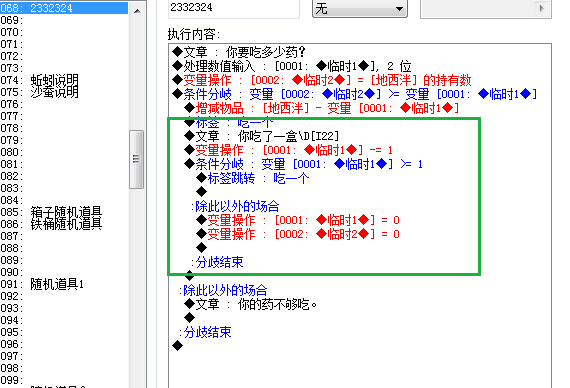Select the inner 除此以外的场合 line above 临时1 = 0

[235, 206]
